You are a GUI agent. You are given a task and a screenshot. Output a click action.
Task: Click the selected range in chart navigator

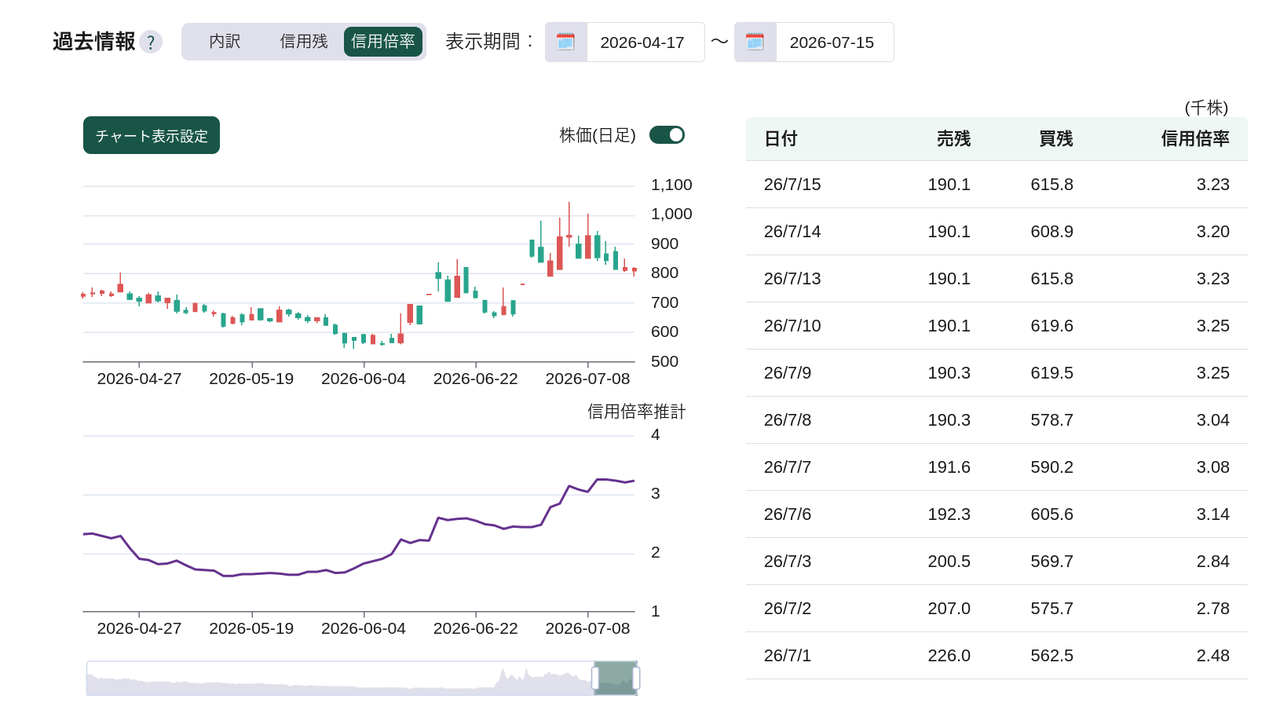click(615, 678)
